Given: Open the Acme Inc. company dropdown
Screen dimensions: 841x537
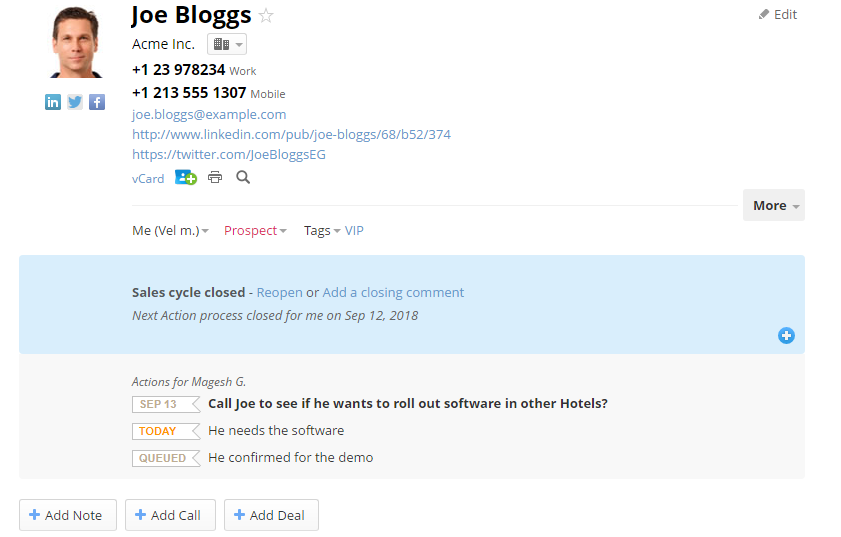Looking at the screenshot, I should (227, 45).
